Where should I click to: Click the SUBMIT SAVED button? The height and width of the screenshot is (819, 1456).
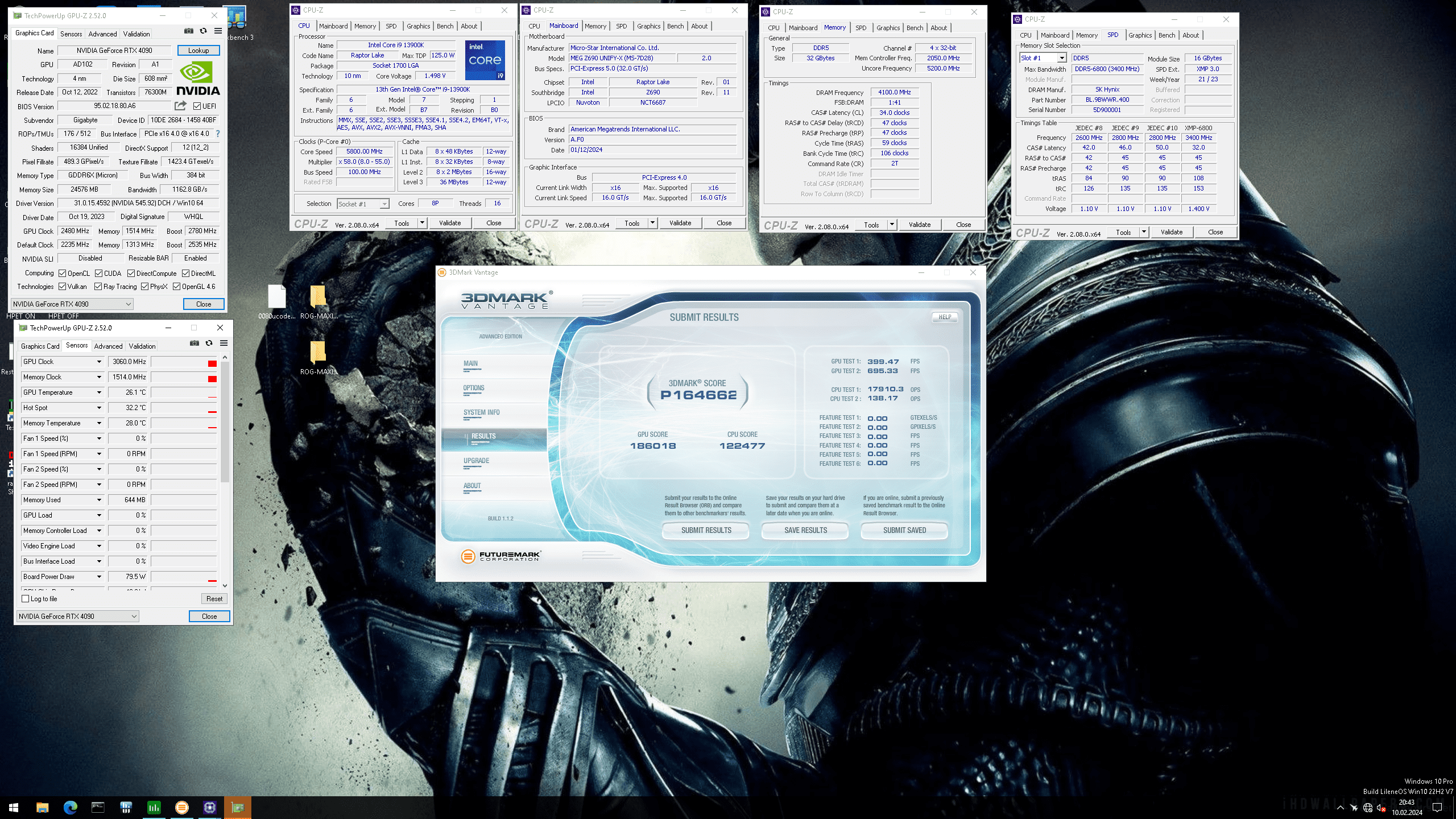904,531
